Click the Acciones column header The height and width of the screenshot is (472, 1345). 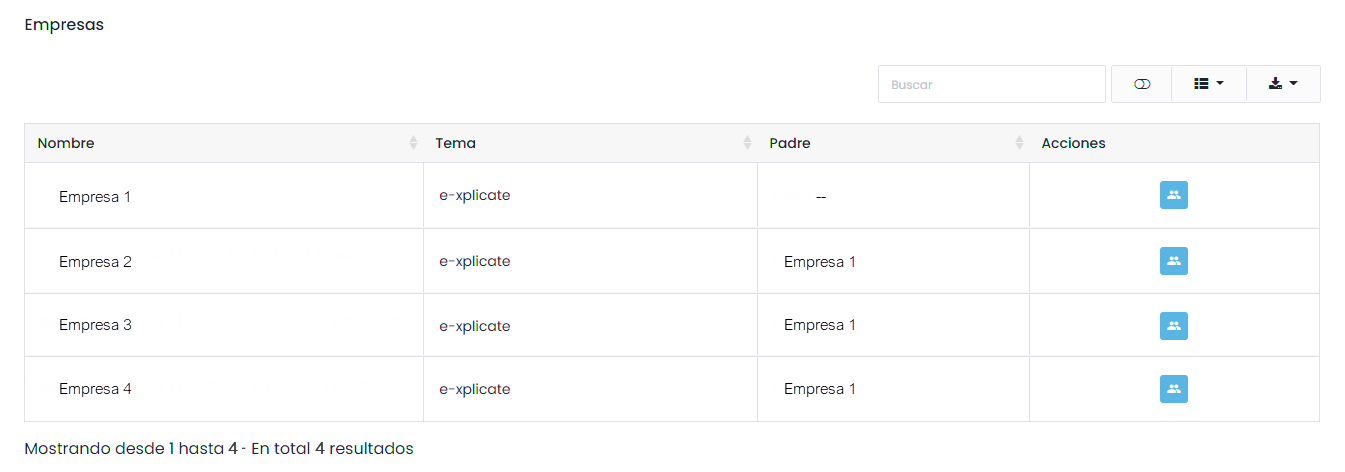[1073, 143]
